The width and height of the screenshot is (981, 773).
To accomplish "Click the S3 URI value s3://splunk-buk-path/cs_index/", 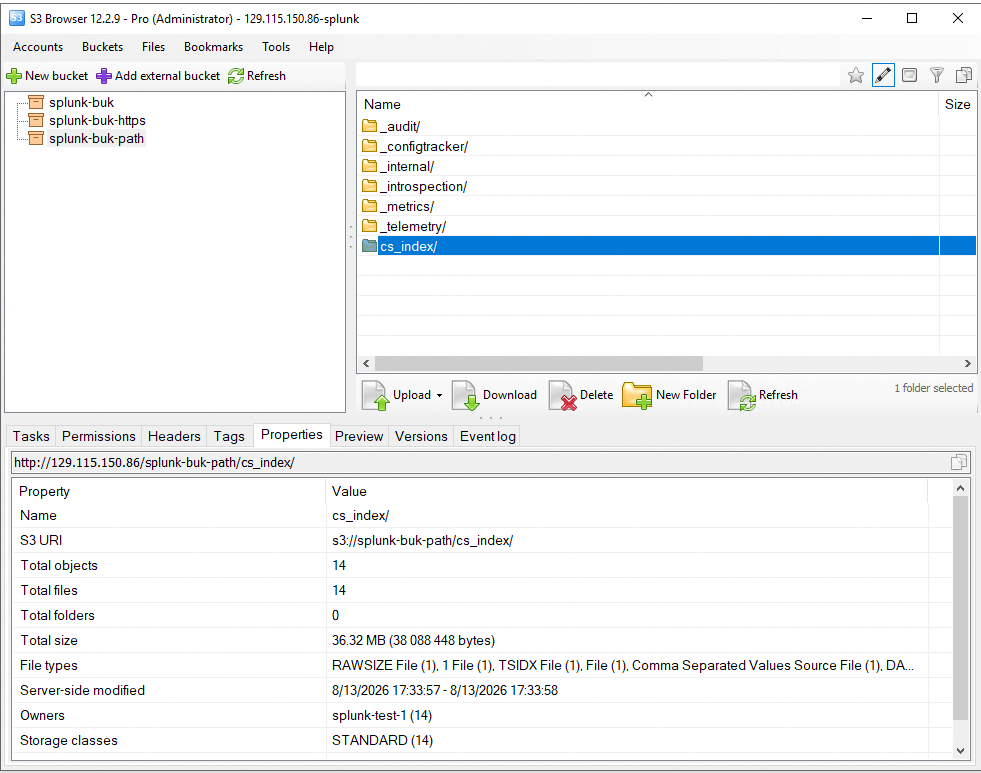I will coord(422,540).
